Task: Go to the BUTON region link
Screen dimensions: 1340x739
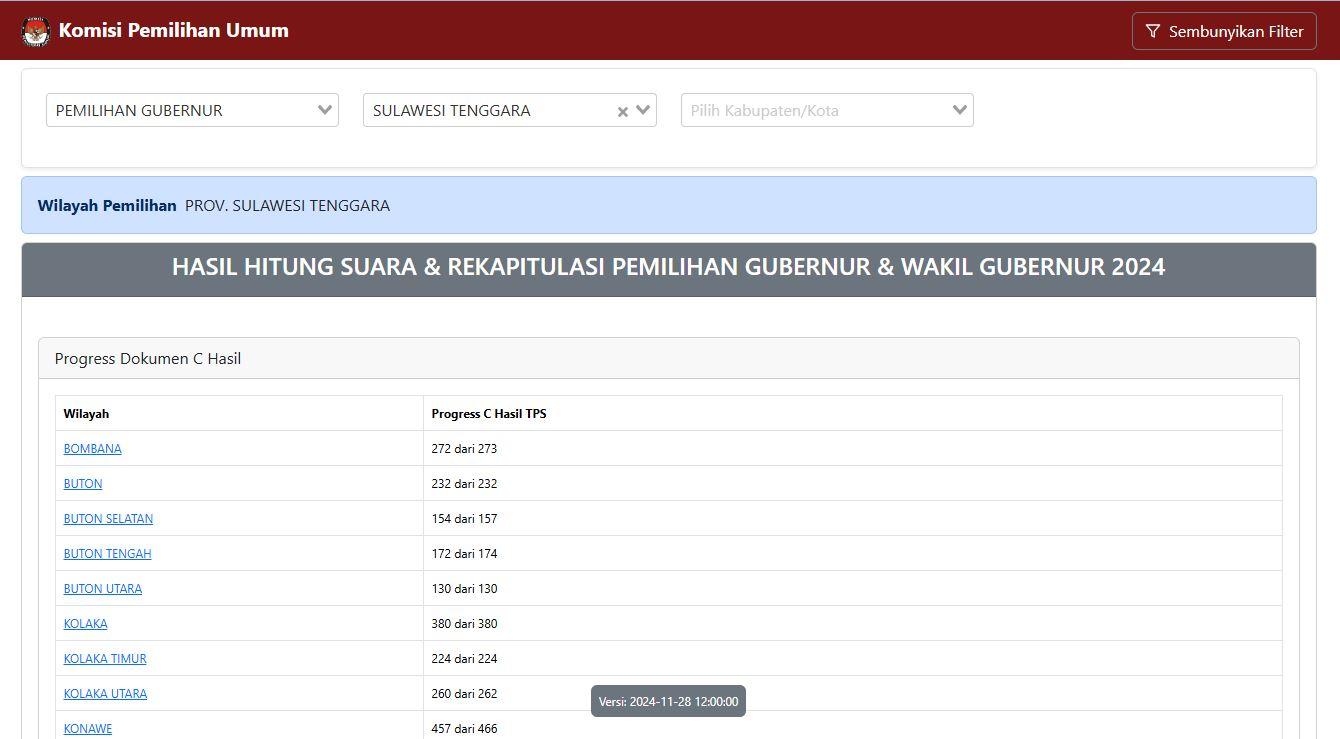Action: pyautogui.click(x=83, y=484)
